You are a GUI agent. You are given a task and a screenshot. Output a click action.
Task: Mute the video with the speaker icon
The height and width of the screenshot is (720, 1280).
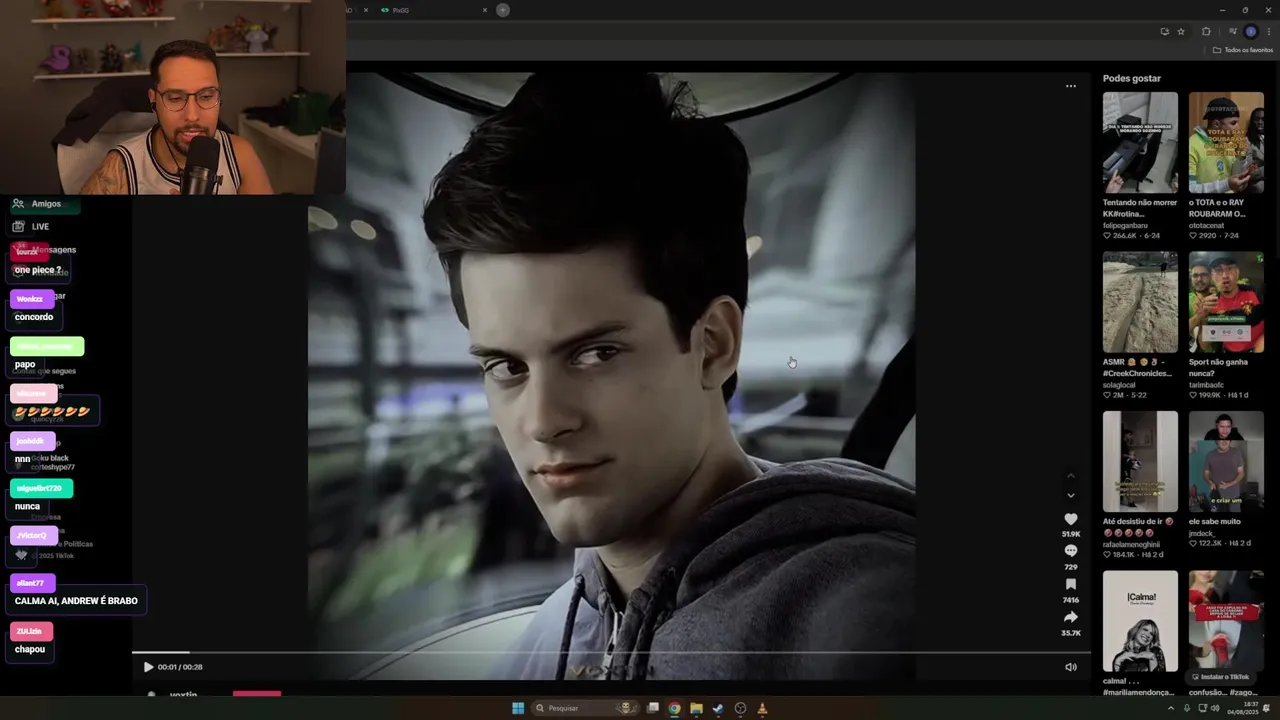[1070, 667]
